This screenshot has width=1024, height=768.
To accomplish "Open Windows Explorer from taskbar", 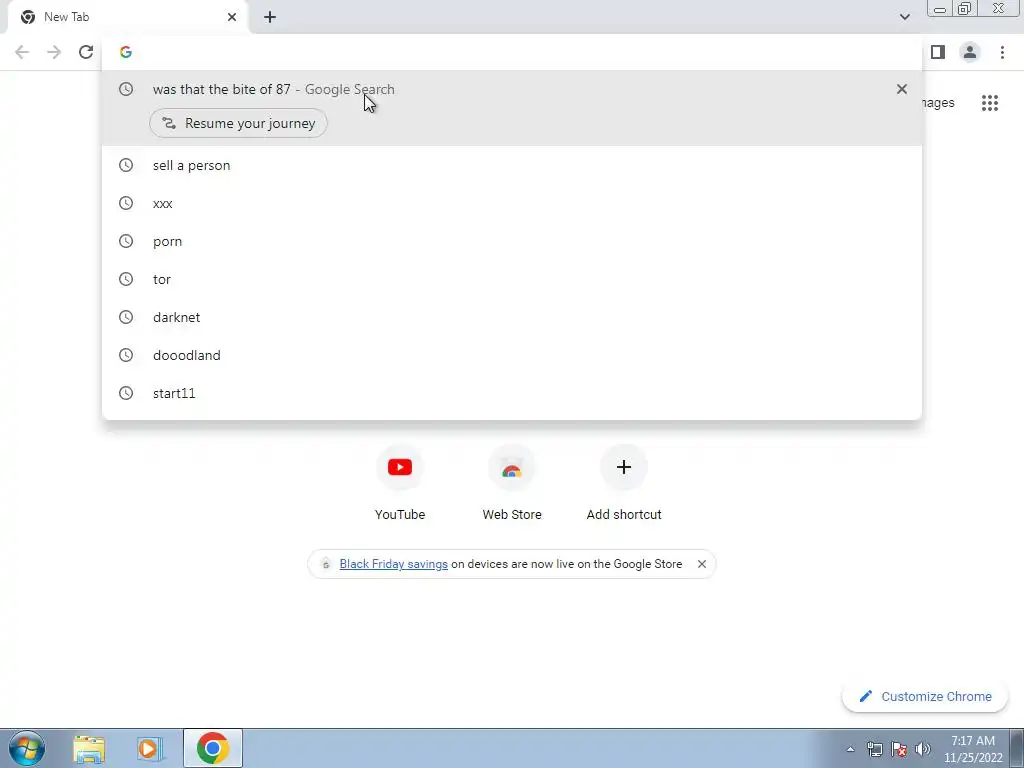I will pos(89,749).
